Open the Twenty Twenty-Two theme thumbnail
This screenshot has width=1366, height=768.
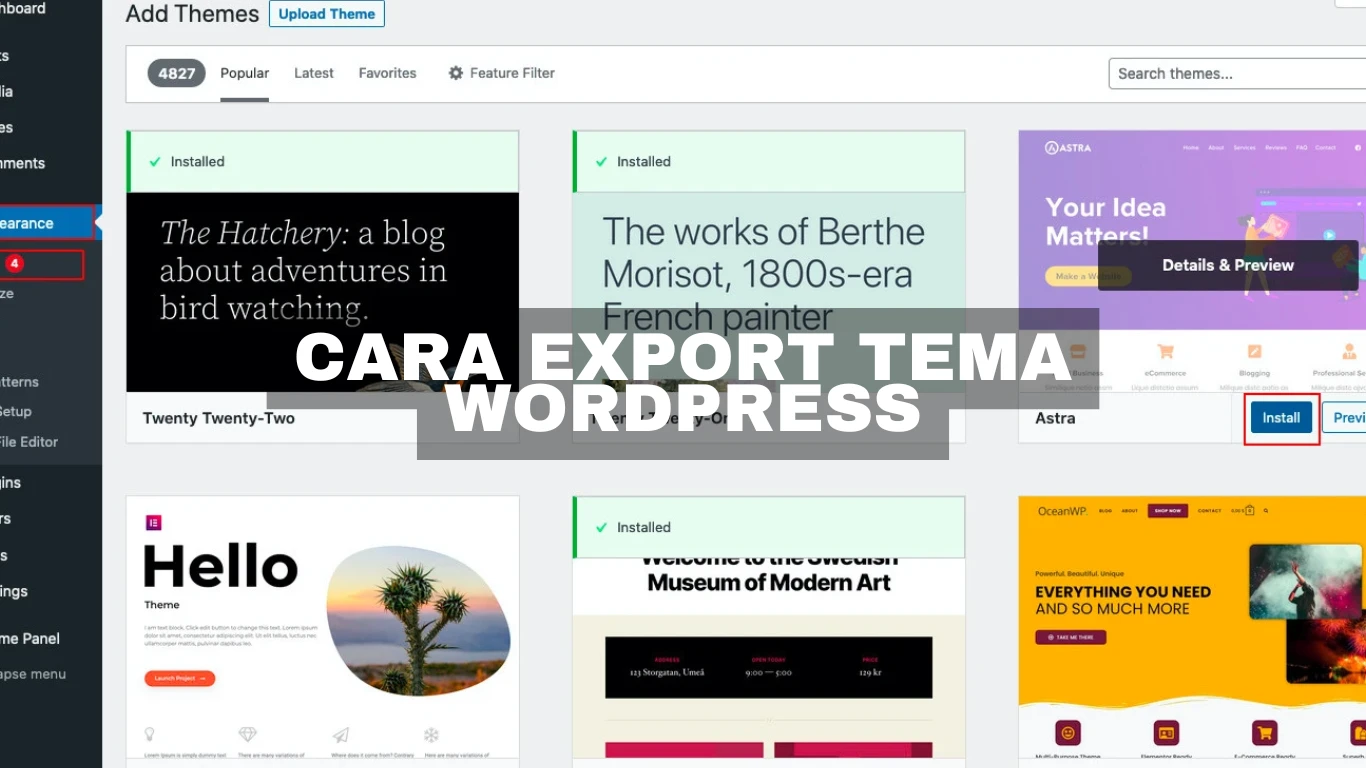pyautogui.click(x=323, y=292)
